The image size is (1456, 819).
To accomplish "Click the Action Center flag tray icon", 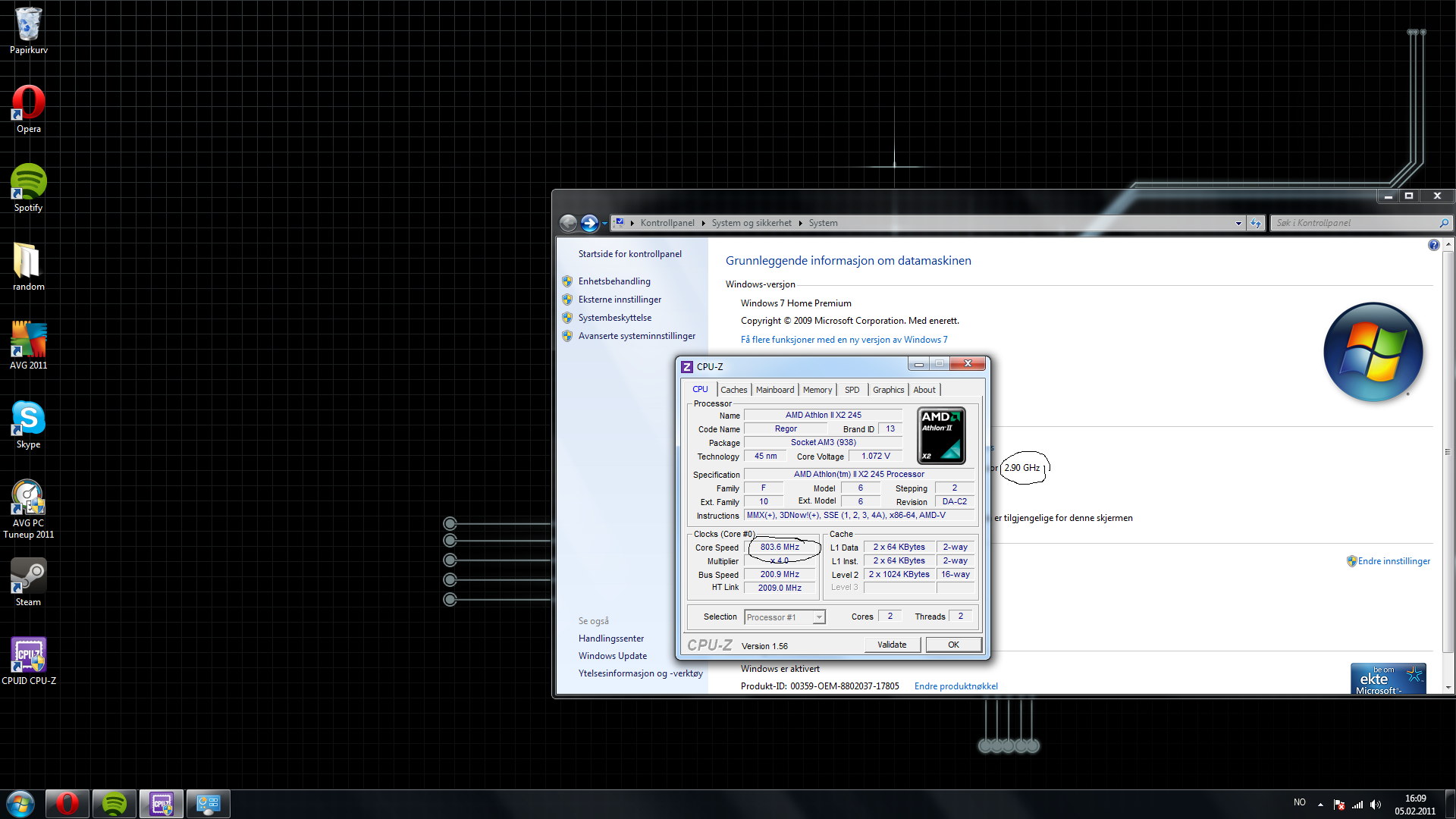I will [x=1339, y=805].
